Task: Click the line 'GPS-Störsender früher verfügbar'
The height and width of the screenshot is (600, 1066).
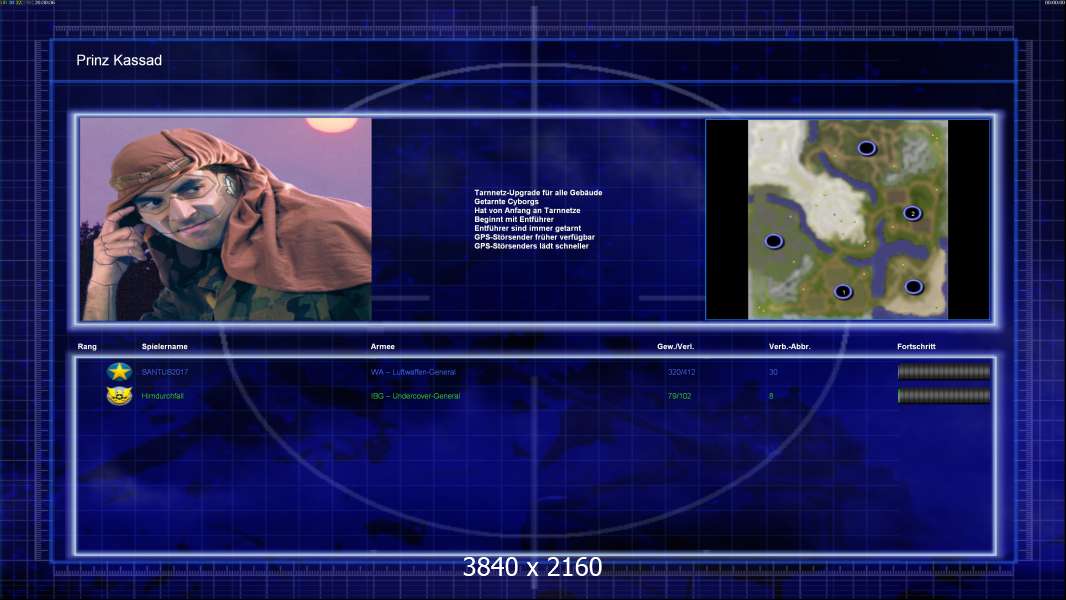Action: point(534,237)
